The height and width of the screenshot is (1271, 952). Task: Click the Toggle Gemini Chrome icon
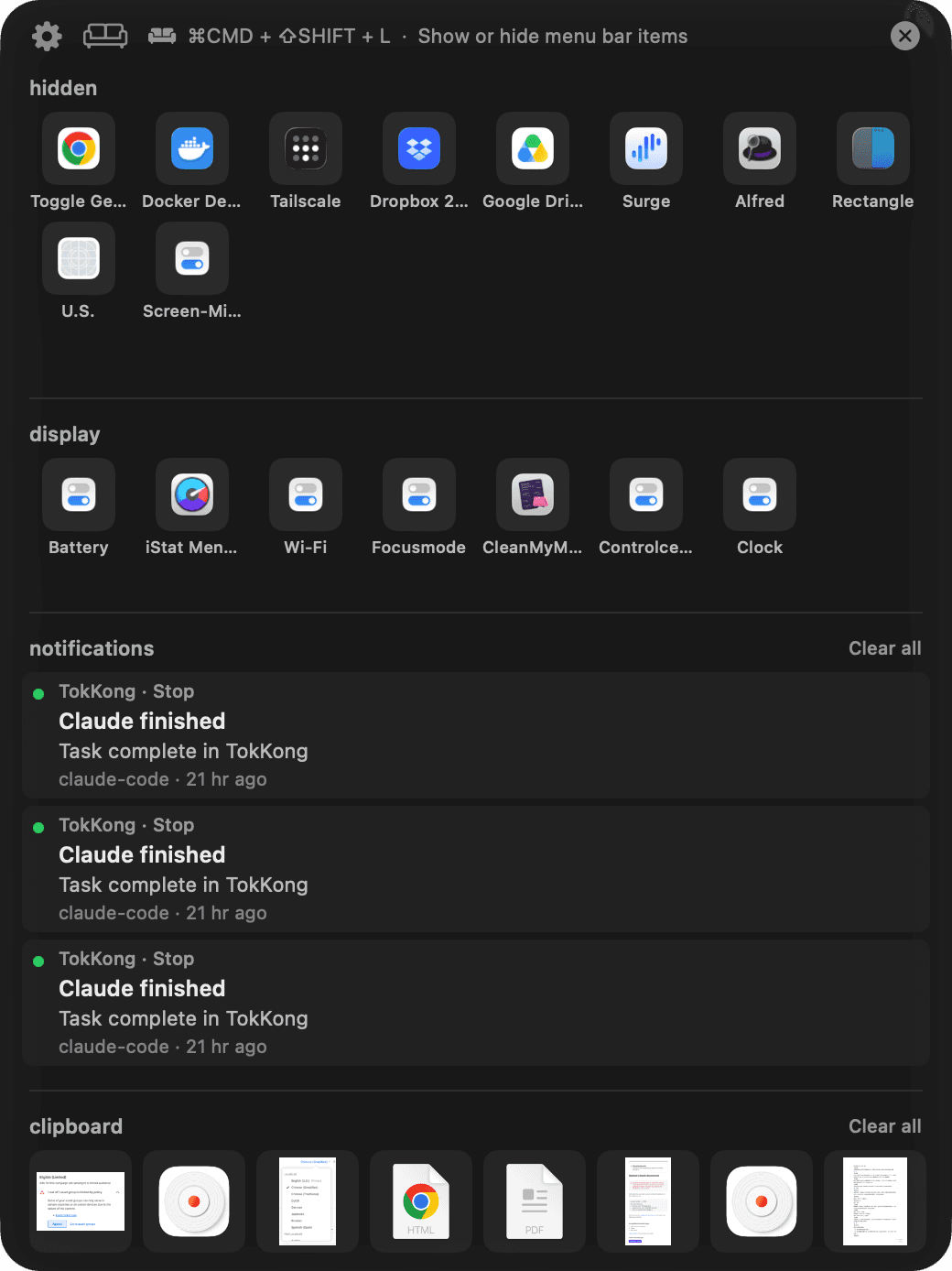79,148
